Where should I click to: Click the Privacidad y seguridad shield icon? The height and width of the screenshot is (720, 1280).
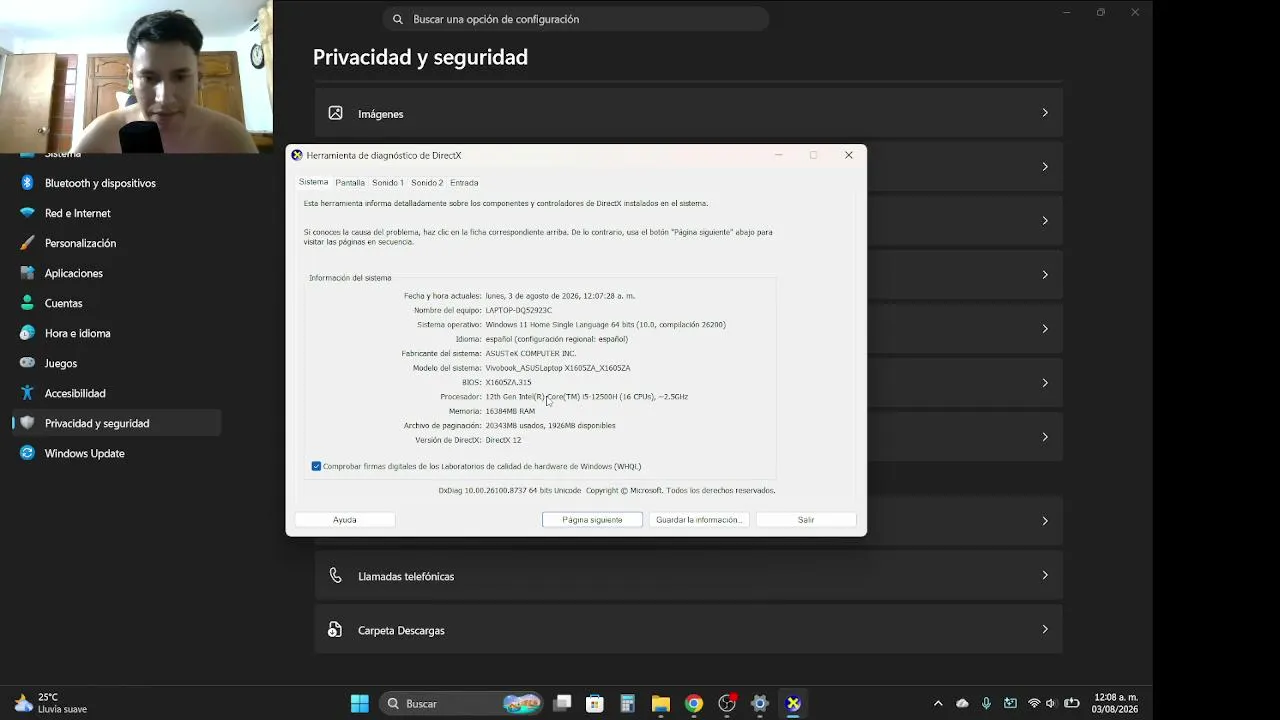pos(27,423)
